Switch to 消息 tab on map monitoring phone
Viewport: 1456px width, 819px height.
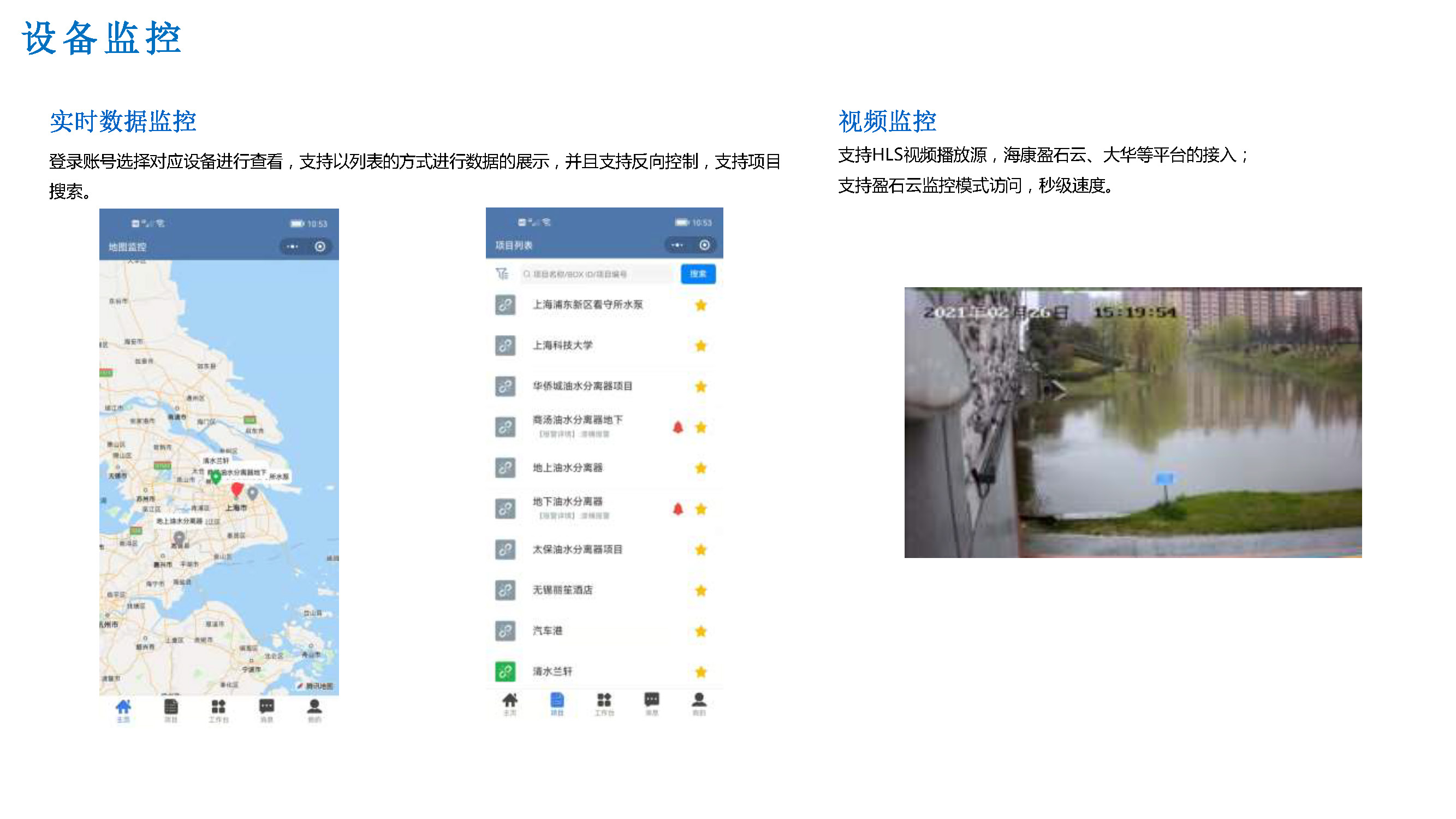(x=267, y=710)
